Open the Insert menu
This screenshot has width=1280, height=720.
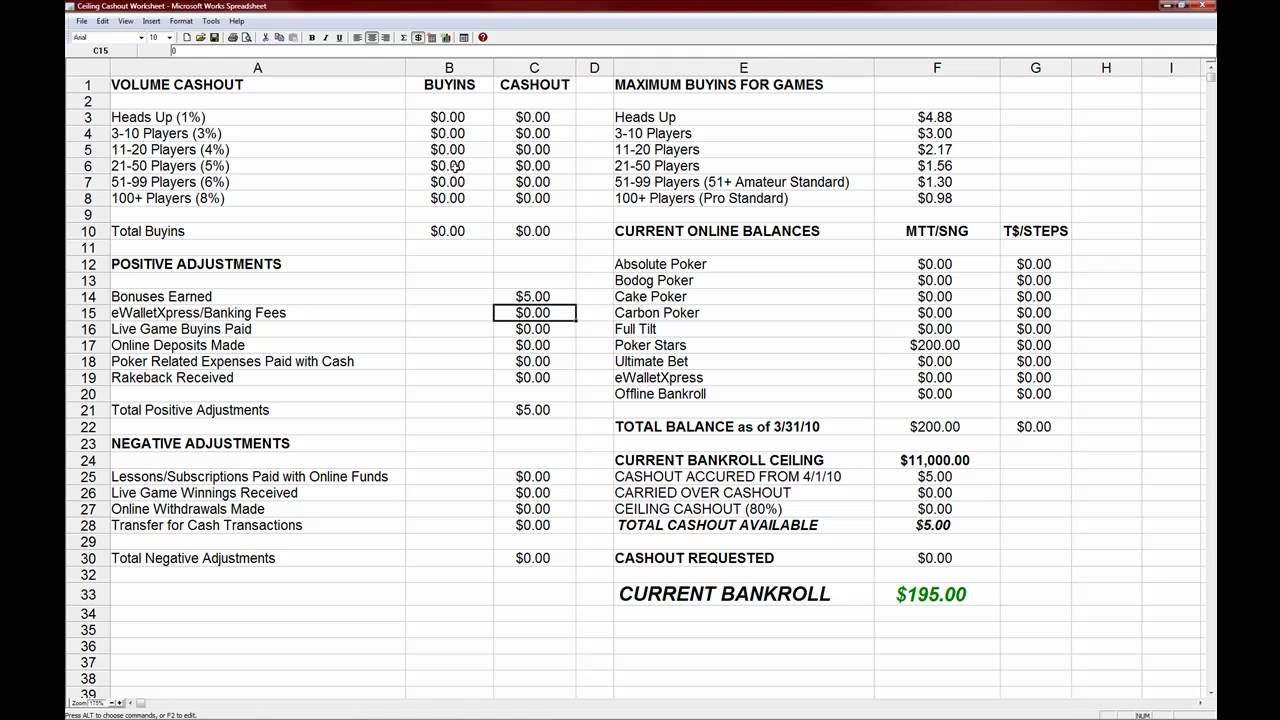pyautogui.click(x=151, y=21)
